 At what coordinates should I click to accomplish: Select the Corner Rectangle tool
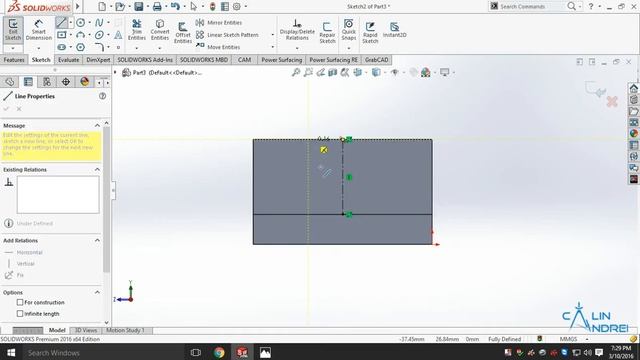click(62, 35)
